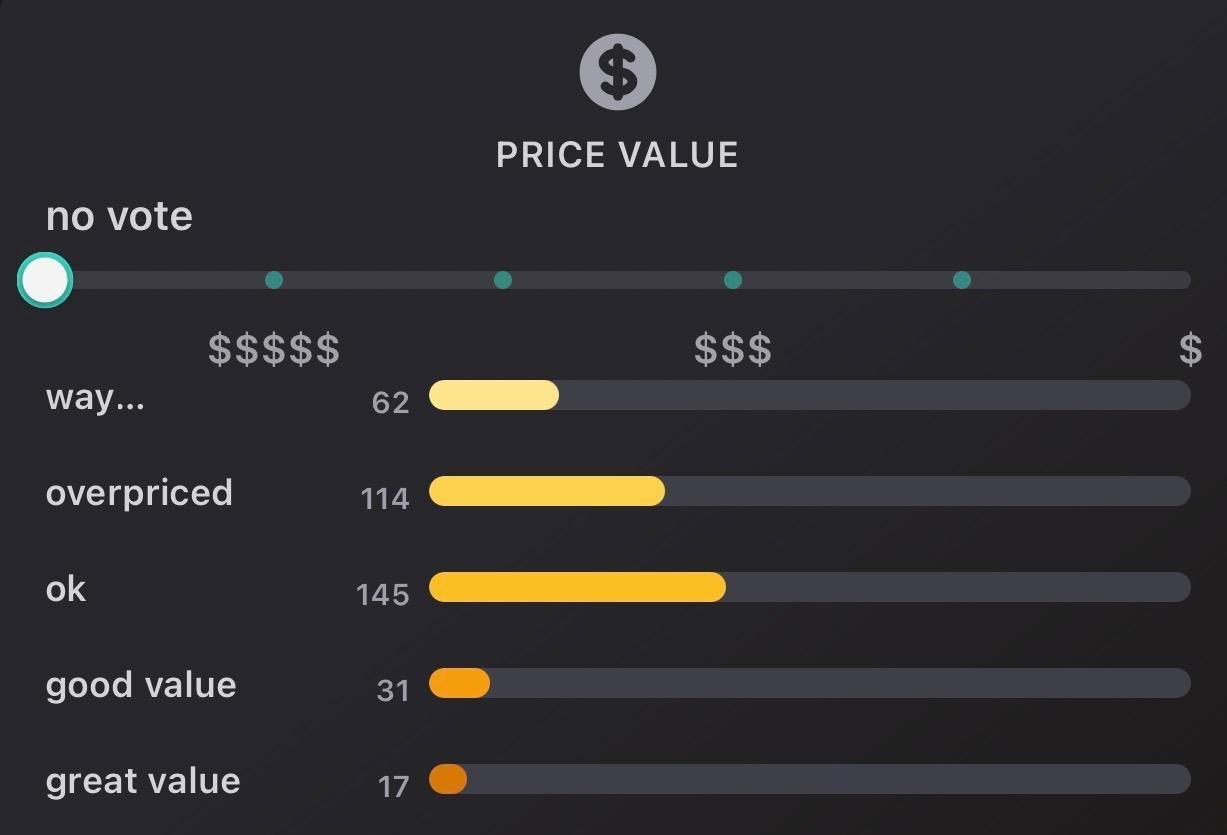This screenshot has height=835, width=1227.
Task: Click the $$$$$ price label
Action: pos(274,350)
